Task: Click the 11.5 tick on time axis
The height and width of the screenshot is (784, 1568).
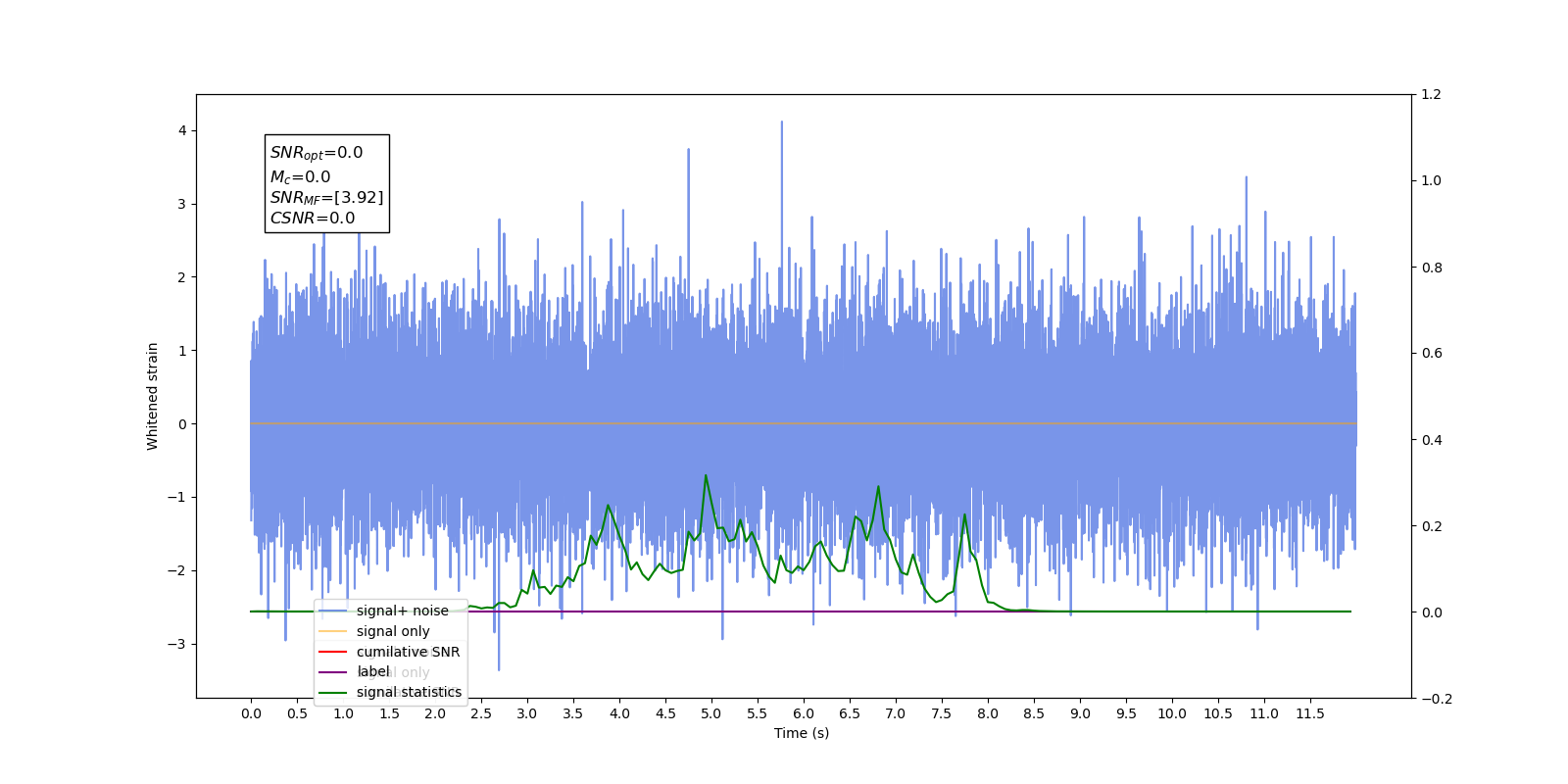Action: (1310, 713)
